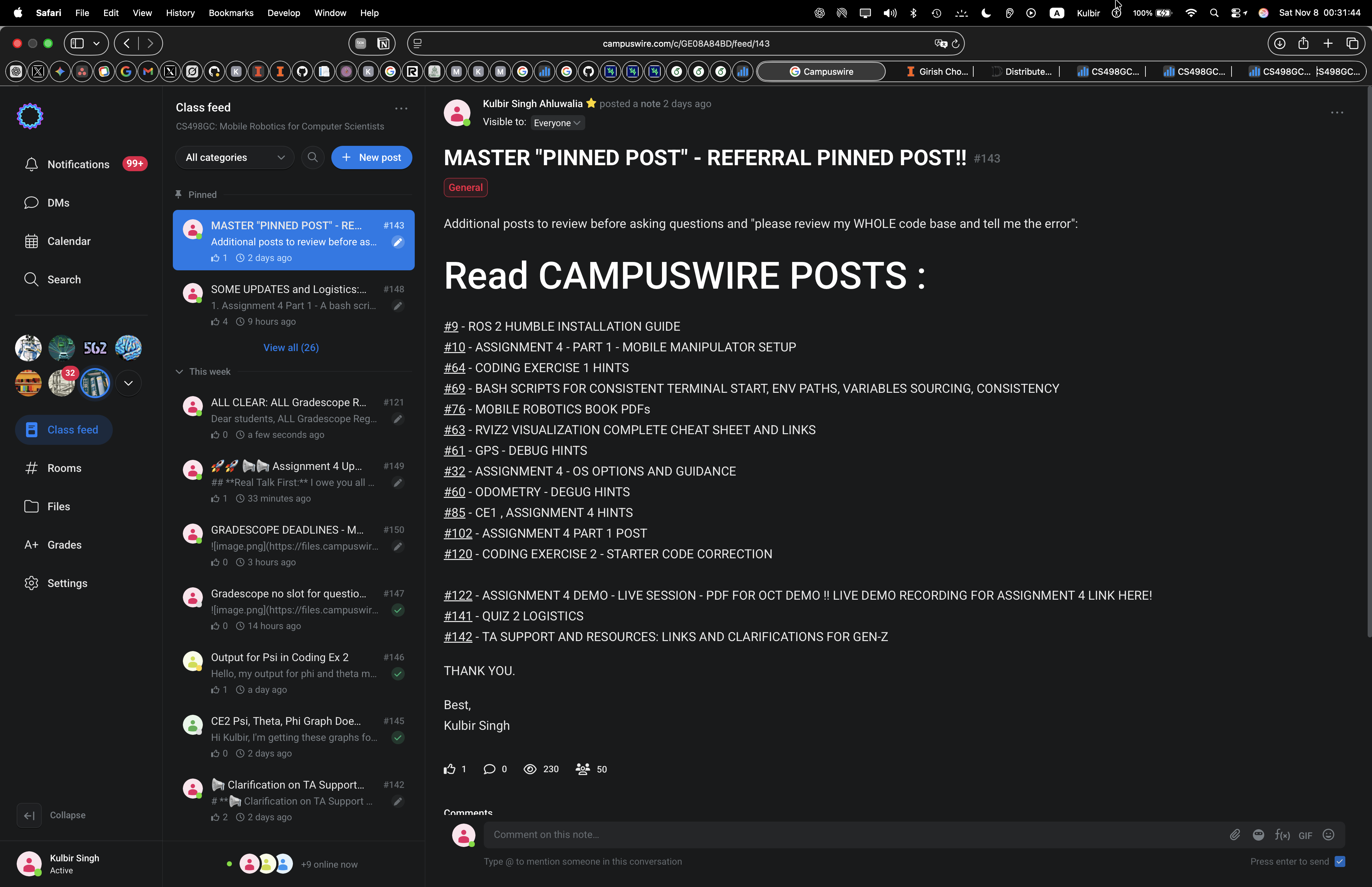
Task: Click the edit pencil on post #148
Action: pyautogui.click(x=398, y=306)
